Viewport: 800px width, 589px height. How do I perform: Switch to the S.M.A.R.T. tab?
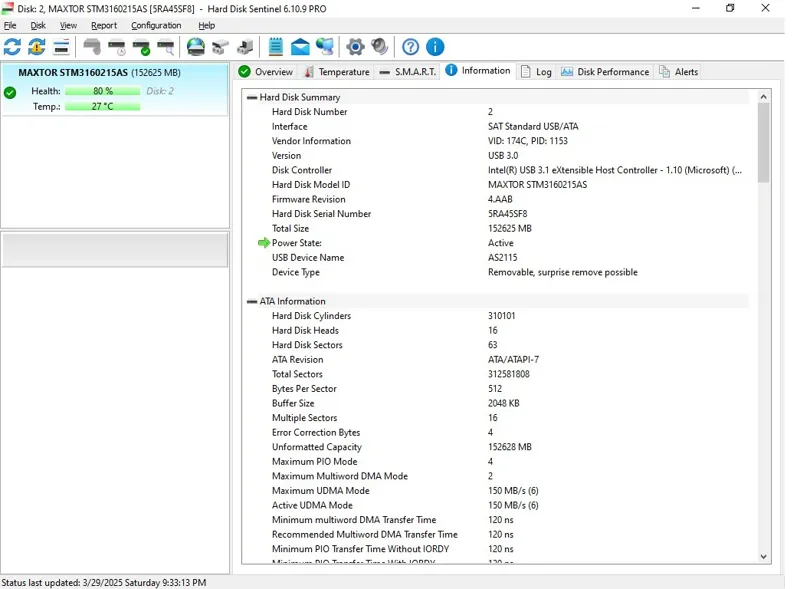(408, 72)
